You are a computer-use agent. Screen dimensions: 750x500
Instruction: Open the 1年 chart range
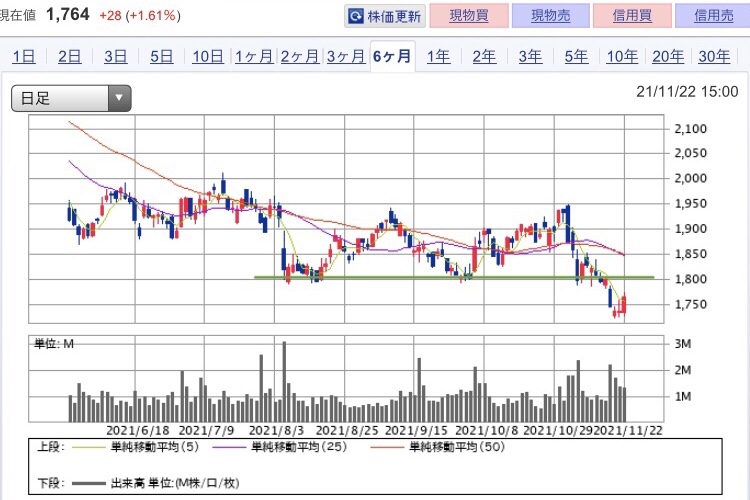tap(438, 56)
